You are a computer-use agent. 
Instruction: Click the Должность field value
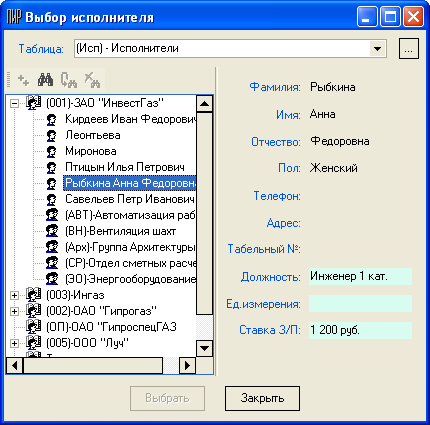point(360,276)
